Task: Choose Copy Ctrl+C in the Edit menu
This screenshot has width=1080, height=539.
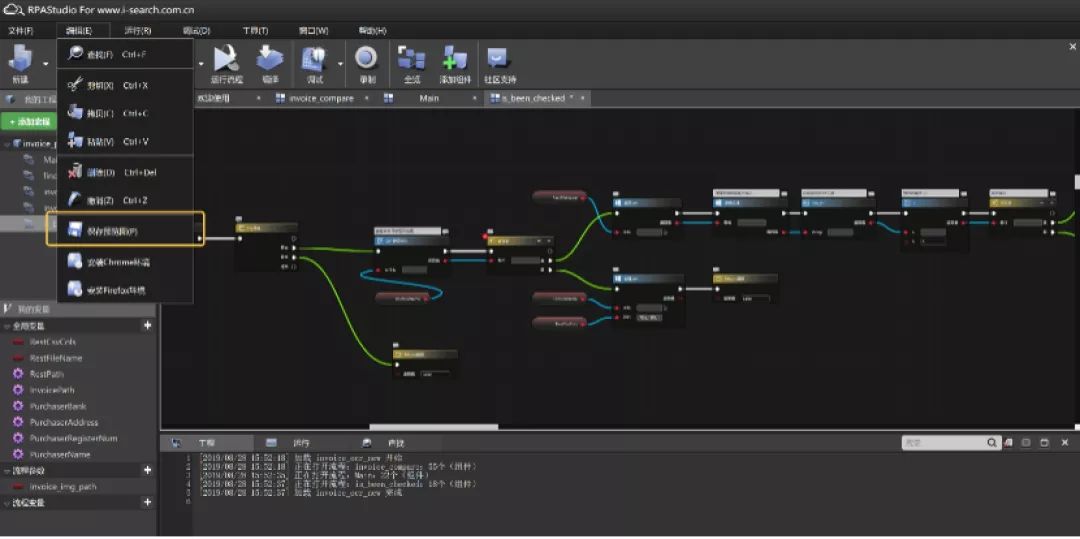Action: tap(125, 113)
